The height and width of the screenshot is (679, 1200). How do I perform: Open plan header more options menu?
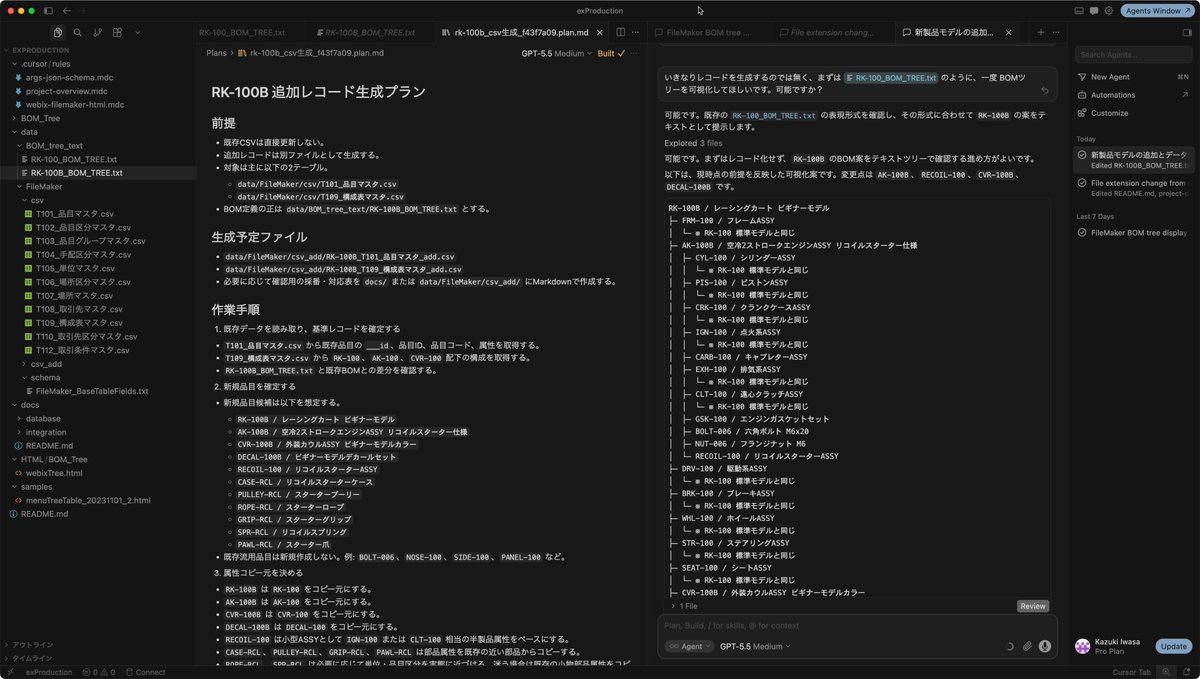pos(636,53)
